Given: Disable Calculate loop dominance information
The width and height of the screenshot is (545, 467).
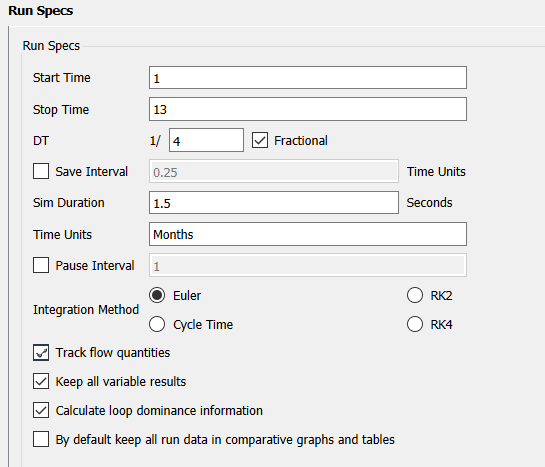Looking at the screenshot, I should tap(41, 410).
